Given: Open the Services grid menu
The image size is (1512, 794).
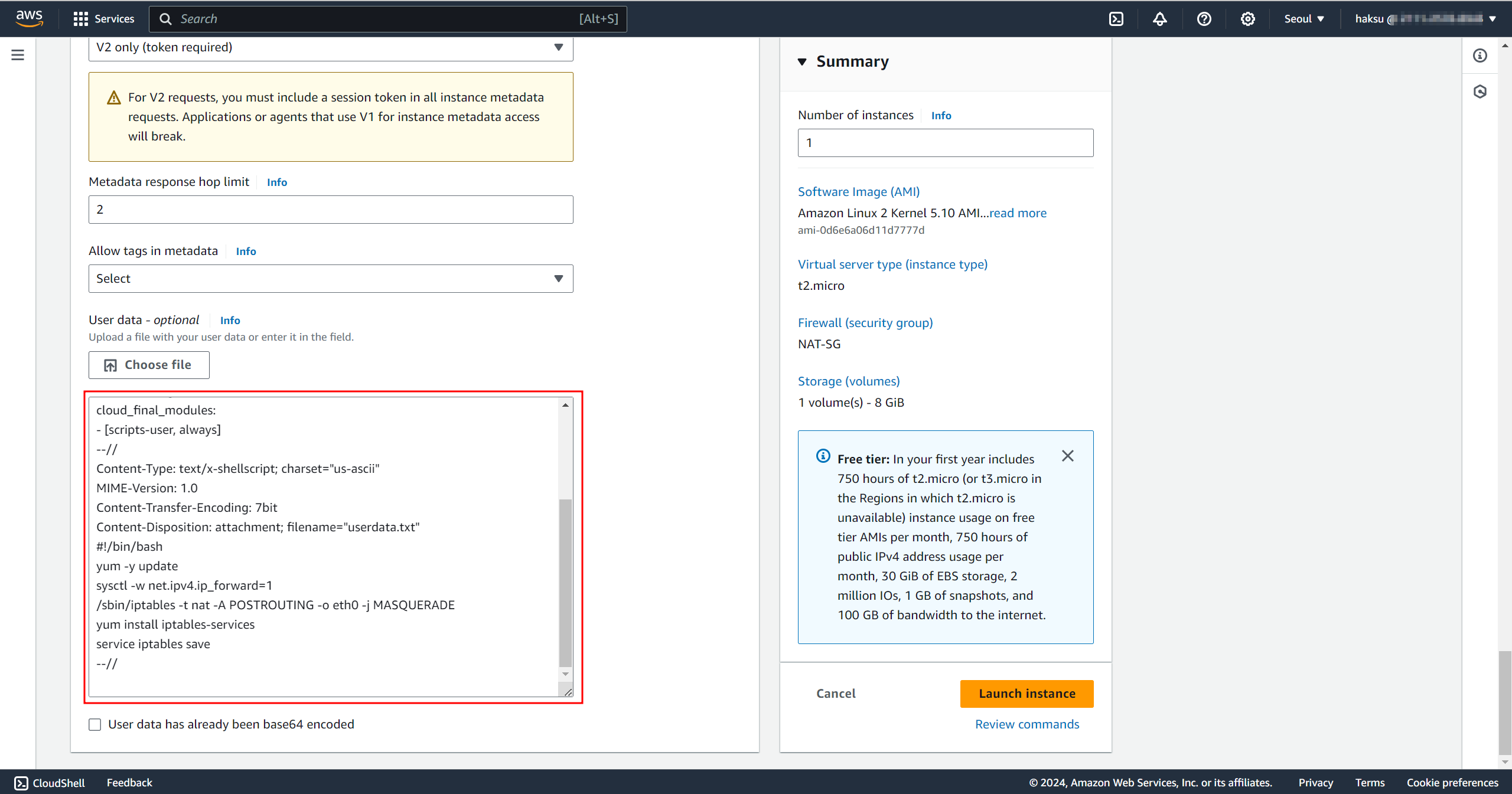Looking at the screenshot, I should coord(104,19).
